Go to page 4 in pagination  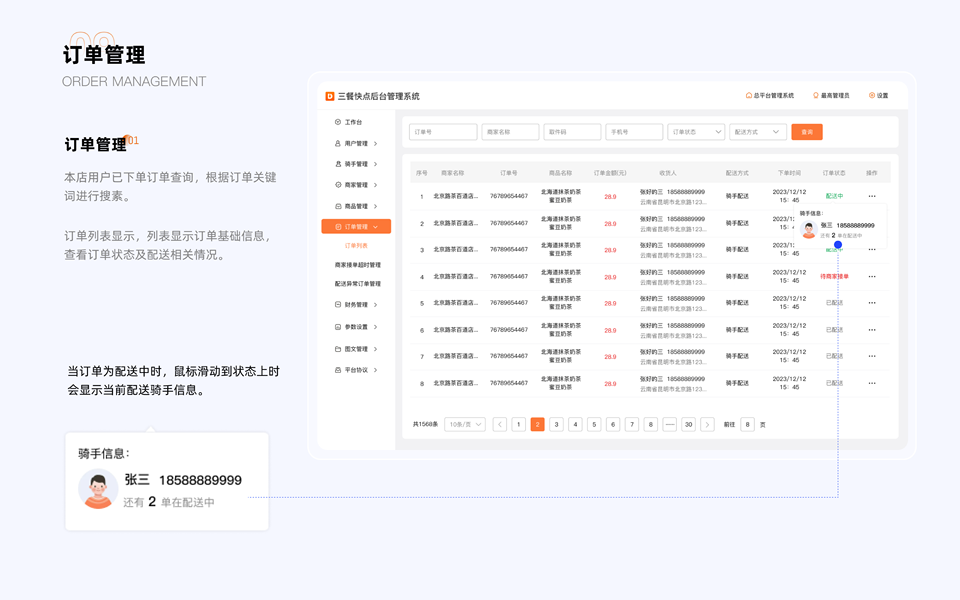pyautogui.click(x=575, y=424)
